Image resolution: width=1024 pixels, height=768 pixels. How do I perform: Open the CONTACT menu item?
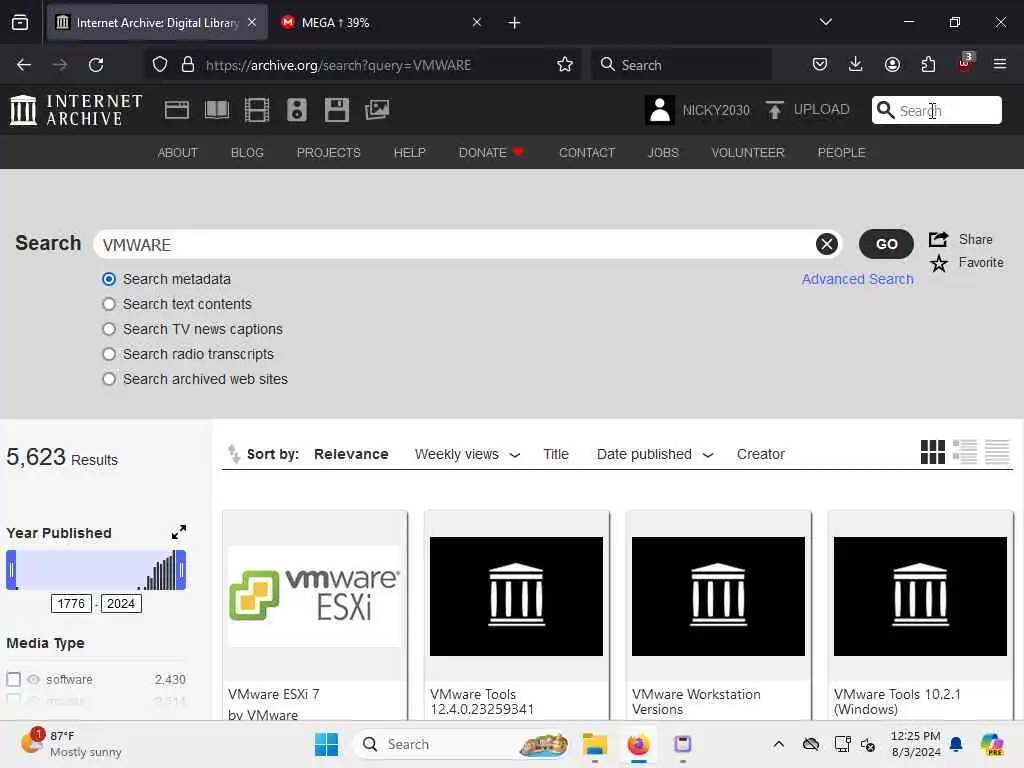587,152
